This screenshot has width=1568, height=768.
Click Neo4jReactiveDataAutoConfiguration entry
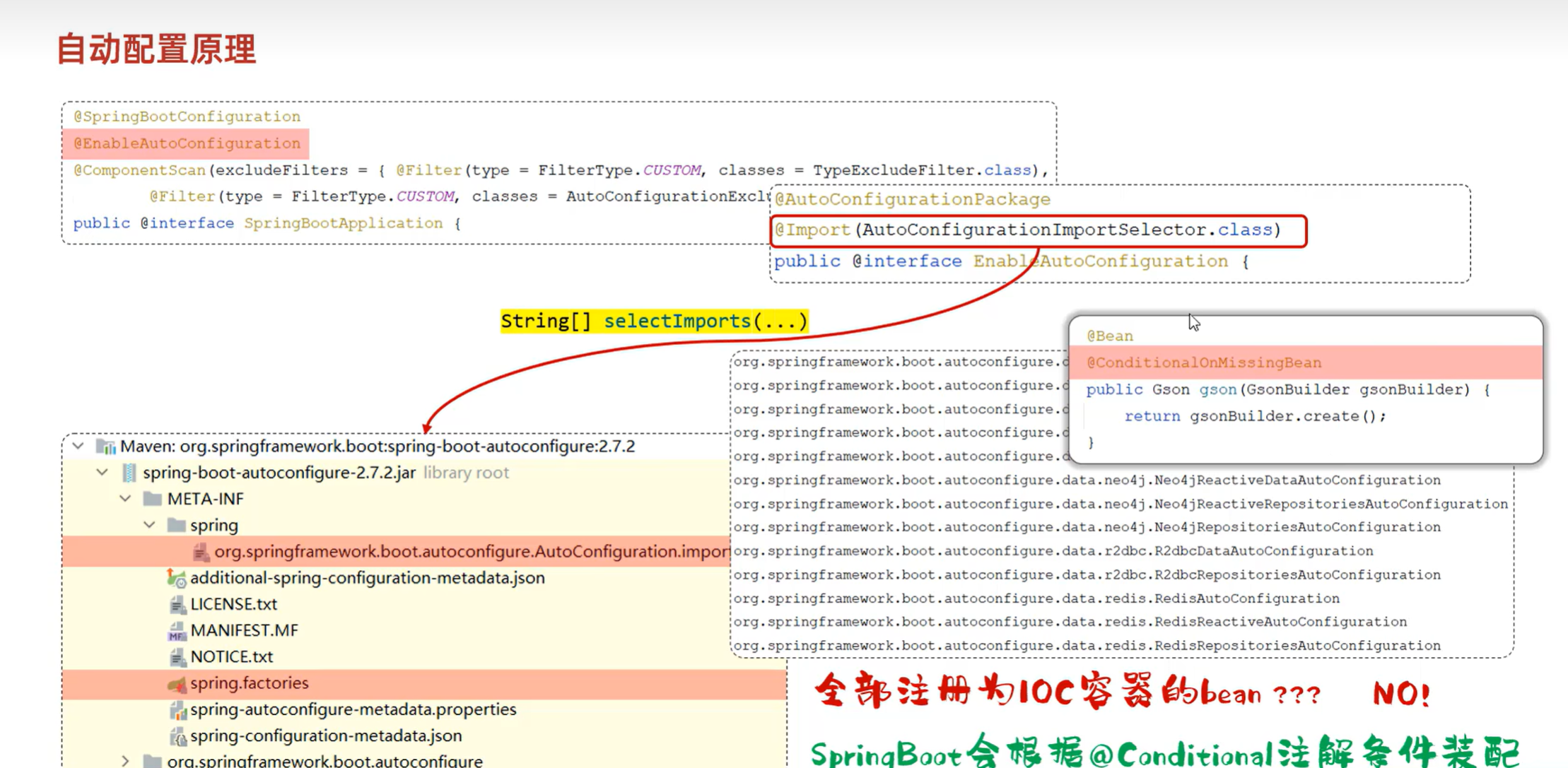pos(1087,480)
